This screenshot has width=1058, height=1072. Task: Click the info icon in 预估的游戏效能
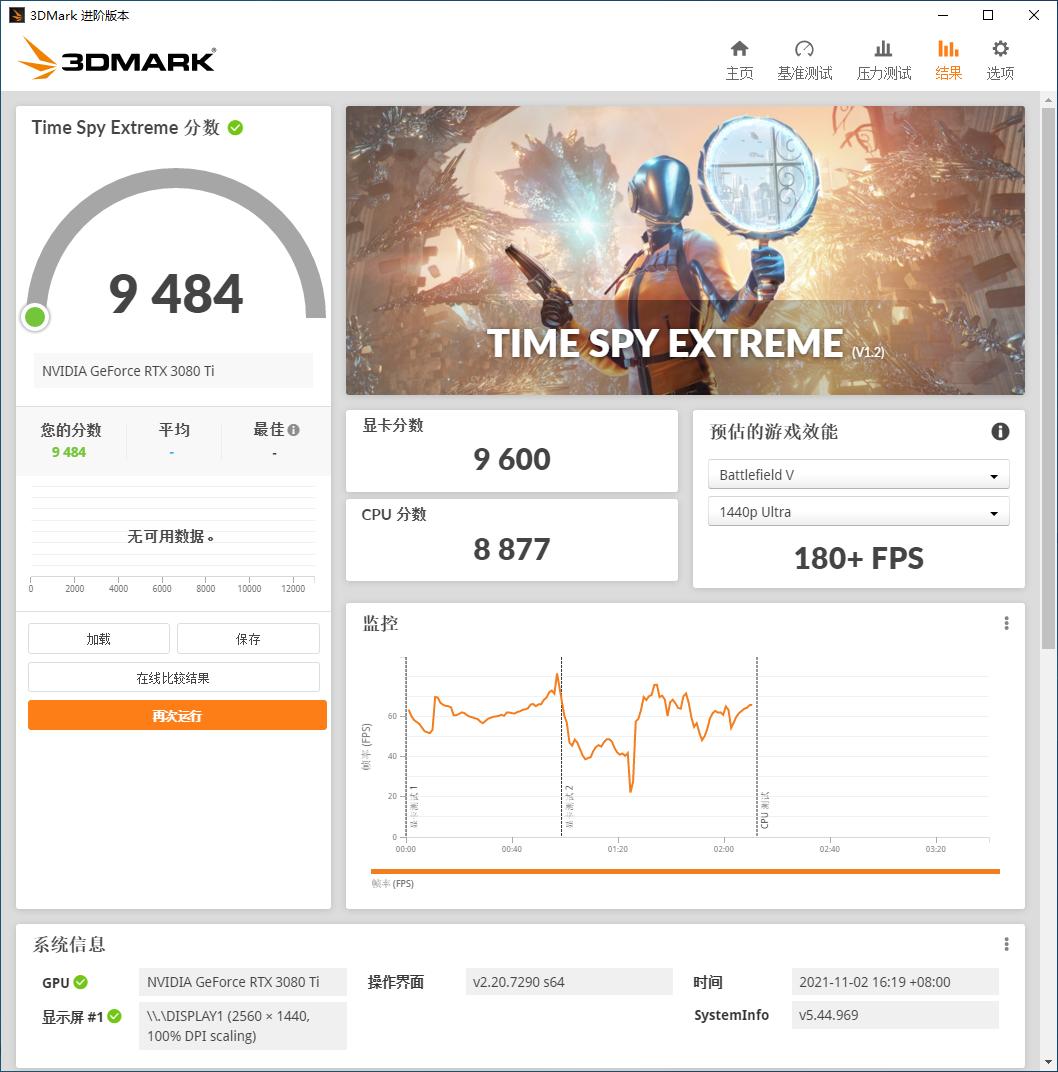pyautogui.click(x=1000, y=431)
